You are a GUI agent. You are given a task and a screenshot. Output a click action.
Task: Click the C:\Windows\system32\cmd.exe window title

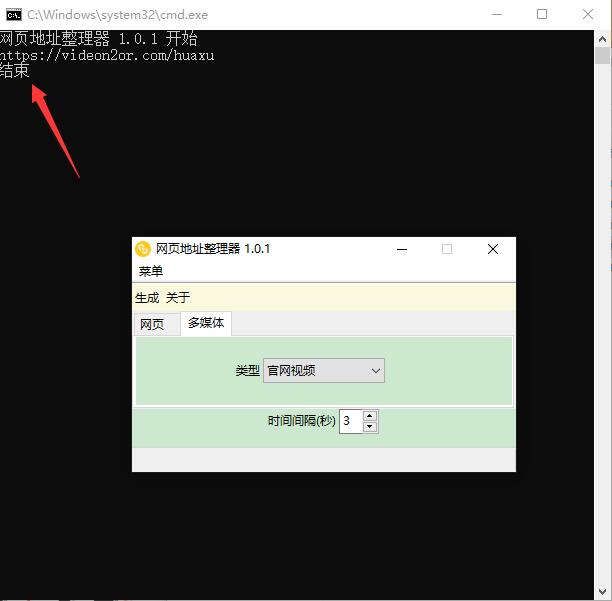(117, 15)
